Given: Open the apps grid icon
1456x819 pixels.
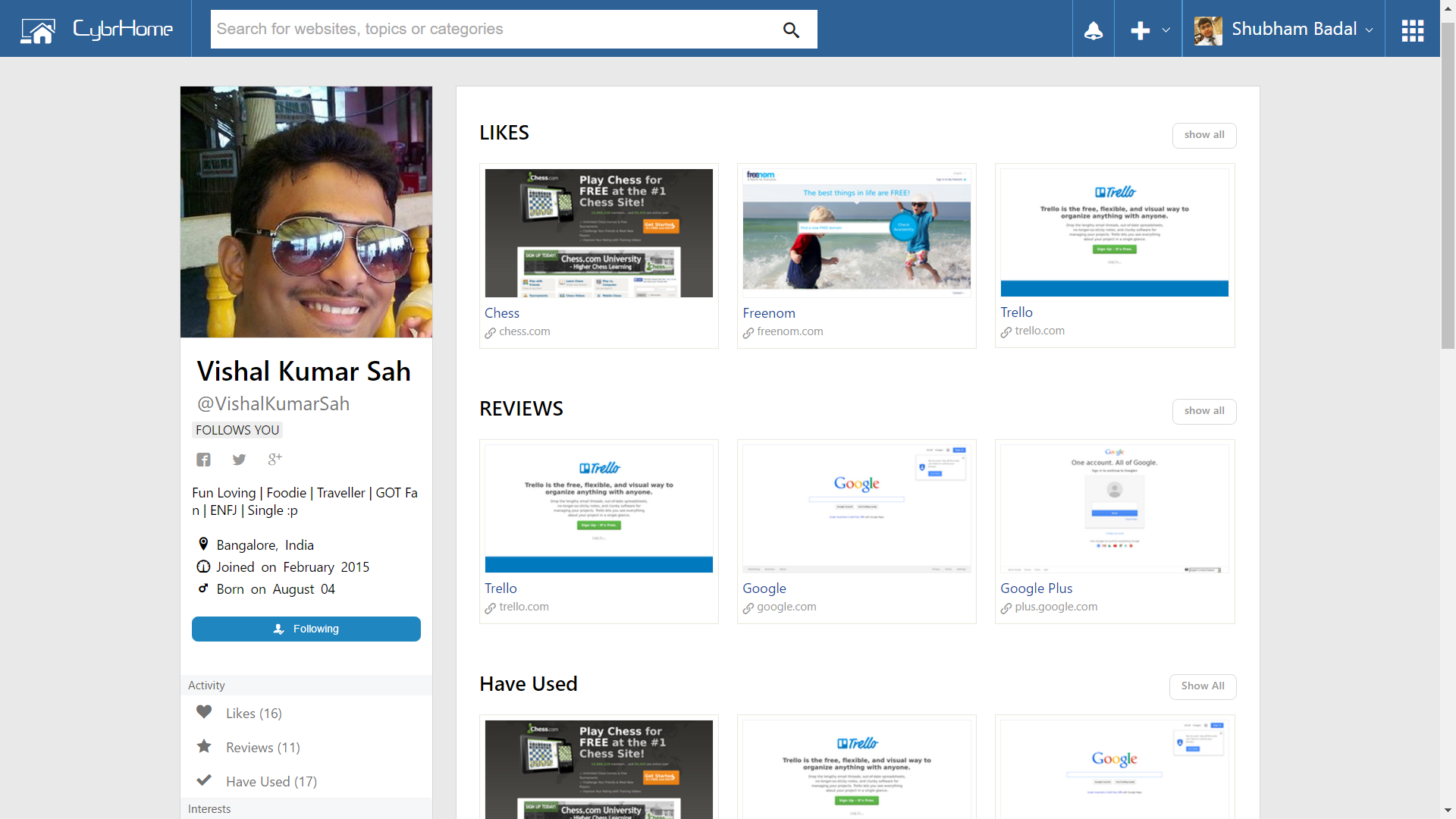Looking at the screenshot, I should [1412, 30].
